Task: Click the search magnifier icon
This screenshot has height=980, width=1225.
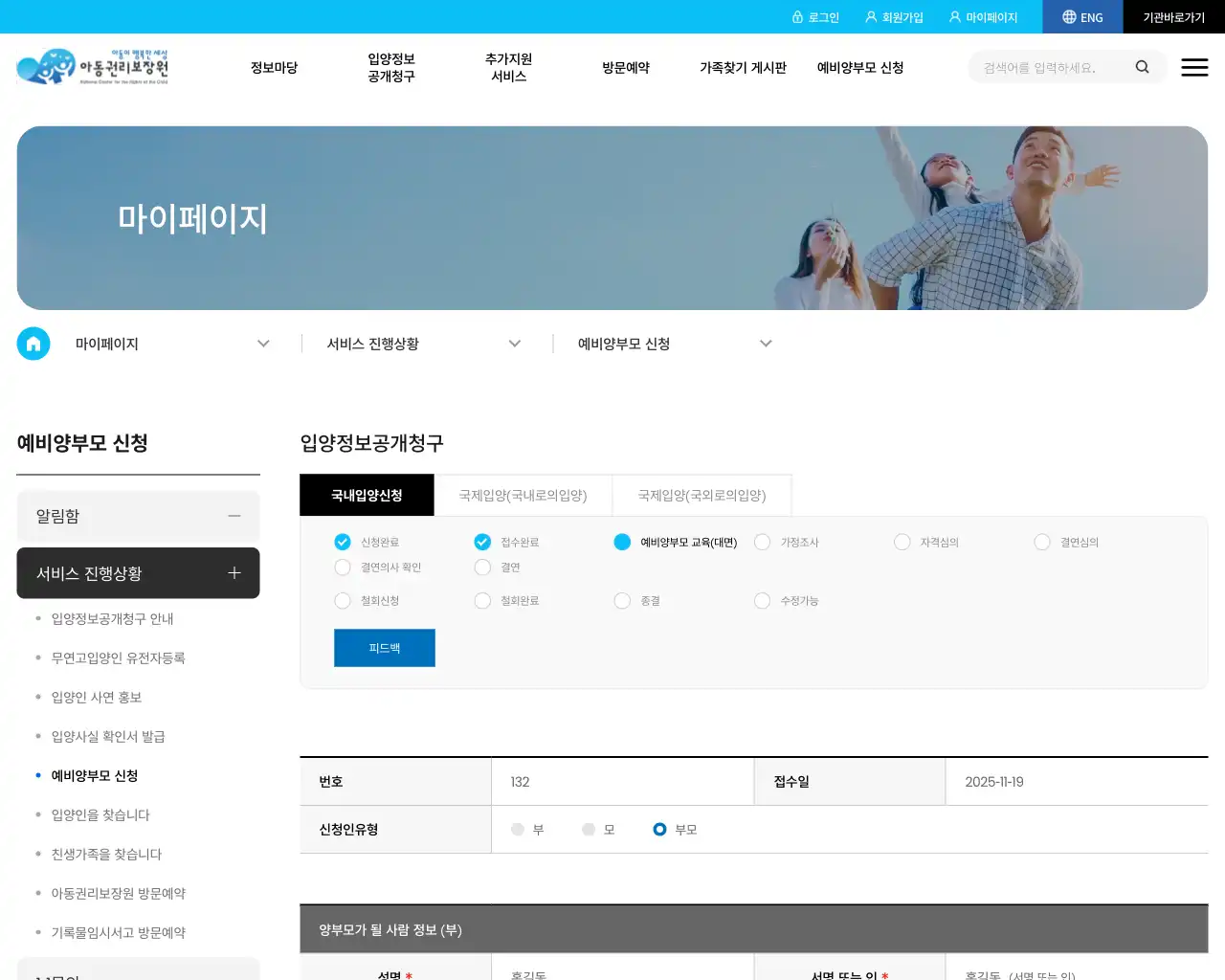Action: click(x=1142, y=67)
